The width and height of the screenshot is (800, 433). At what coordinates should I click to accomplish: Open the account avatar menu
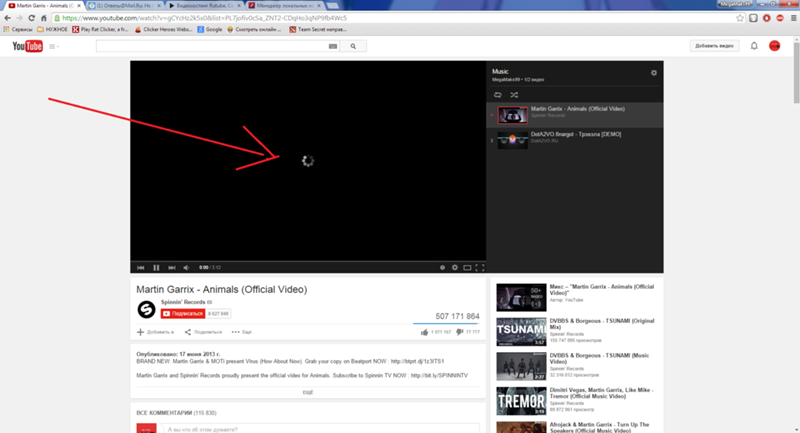click(774, 46)
